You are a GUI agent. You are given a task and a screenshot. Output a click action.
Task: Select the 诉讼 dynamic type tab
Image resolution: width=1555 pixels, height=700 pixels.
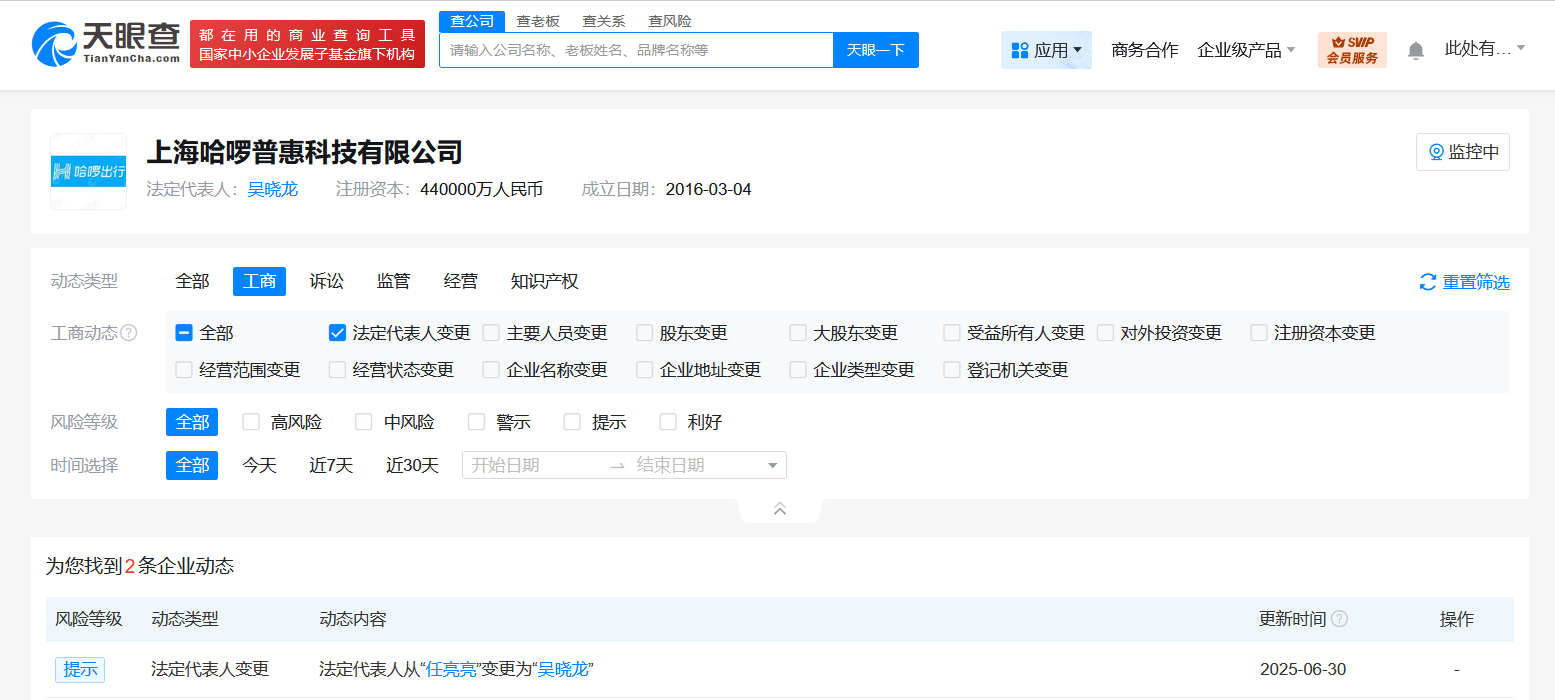tap(327, 282)
